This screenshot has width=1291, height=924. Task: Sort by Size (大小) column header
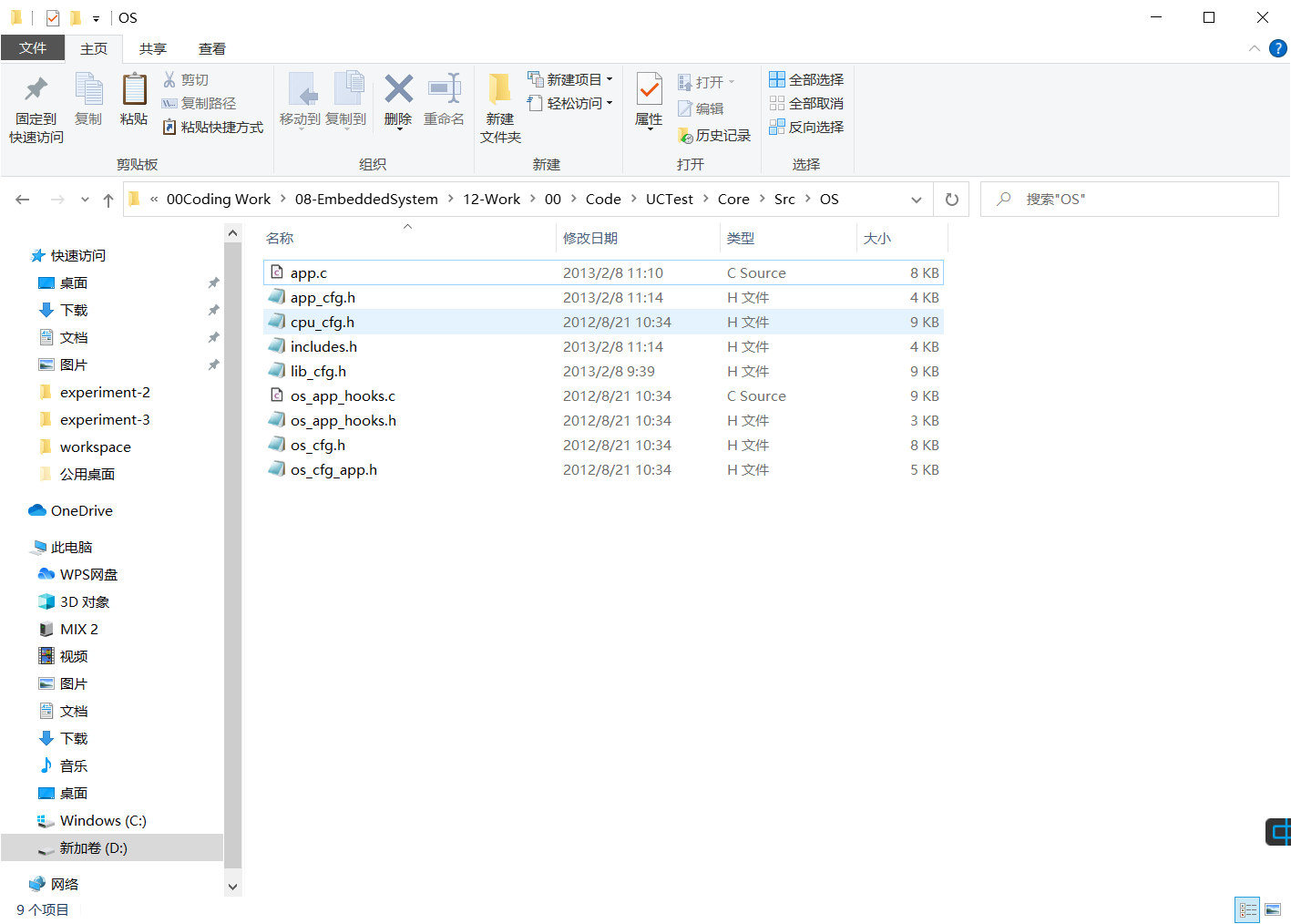pyautogui.click(x=902, y=238)
